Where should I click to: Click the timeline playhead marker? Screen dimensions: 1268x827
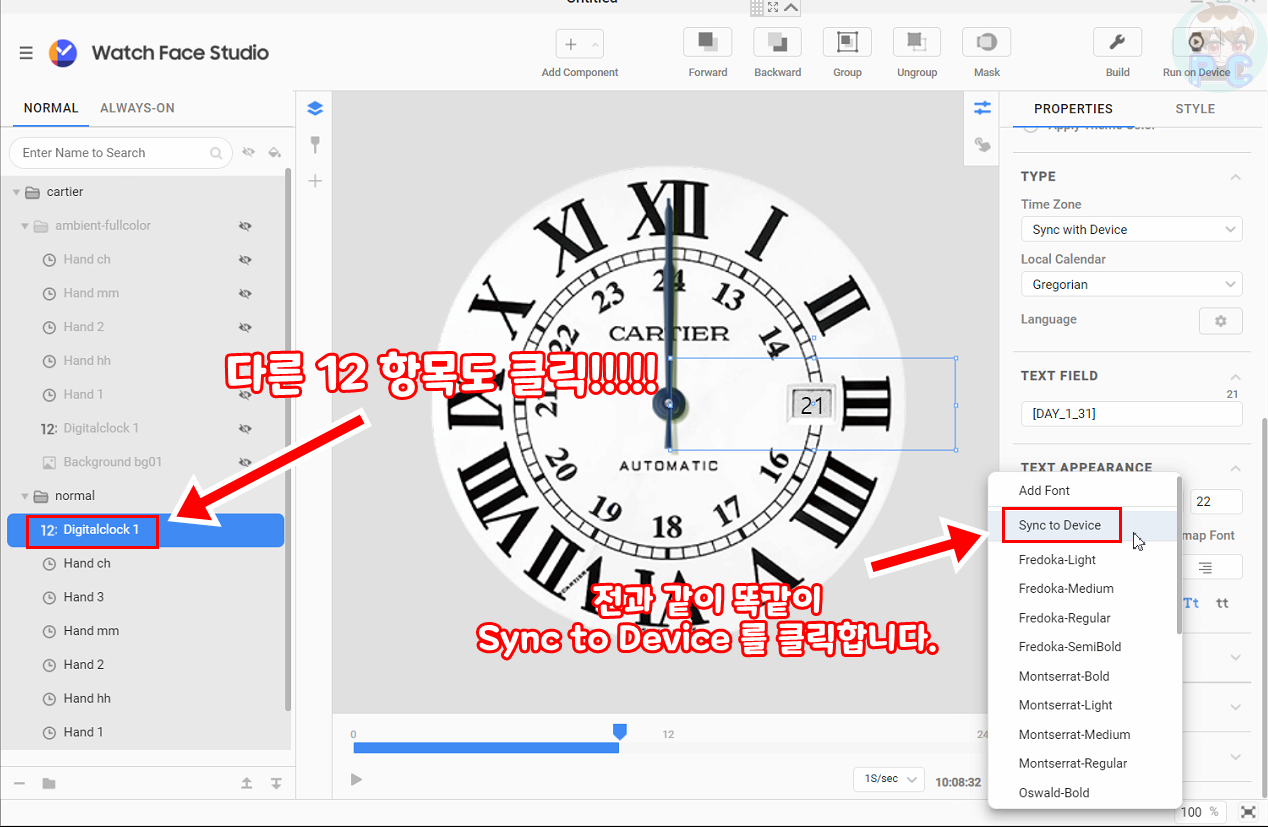click(619, 732)
